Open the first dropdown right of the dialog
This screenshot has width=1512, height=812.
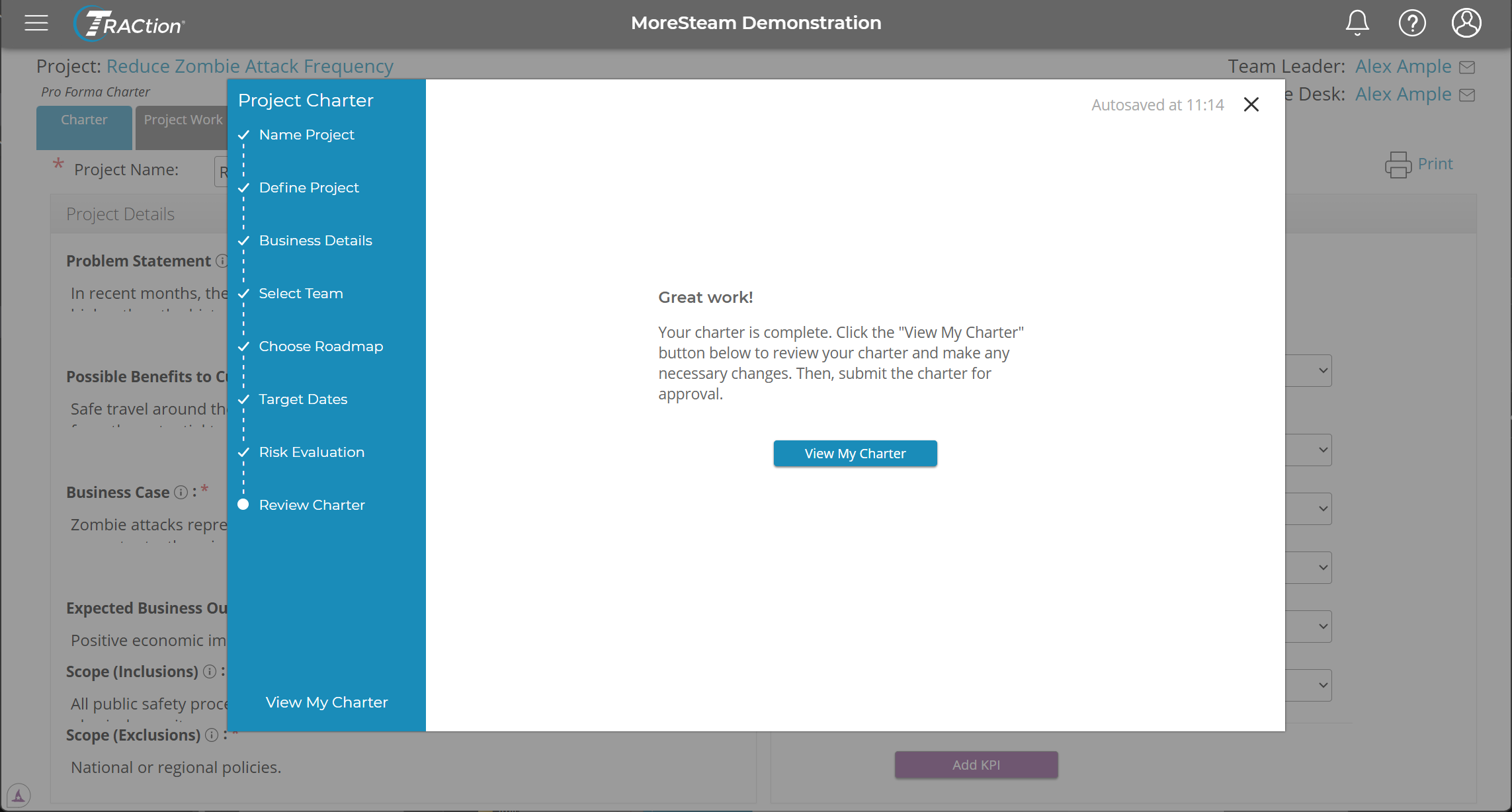[x=1309, y=370]
